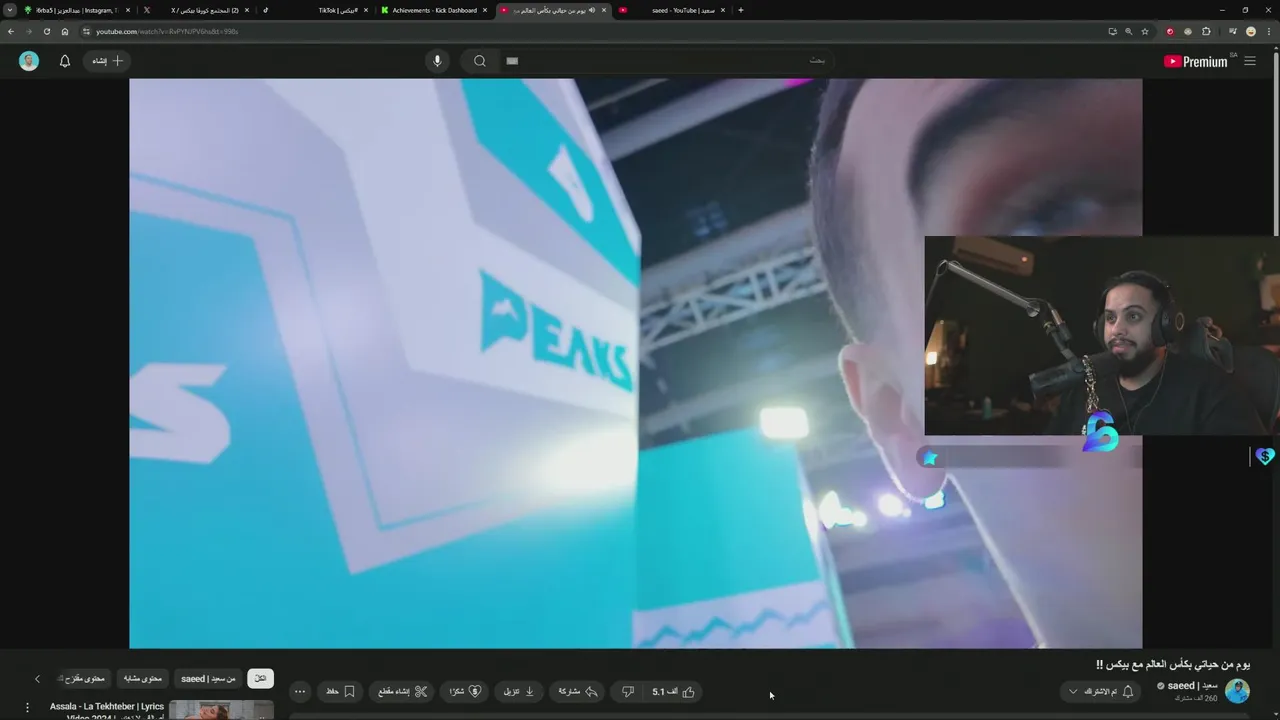The image size is (1280, 720).
Task: Click the browser back arrow
Action: click(11, 31)
